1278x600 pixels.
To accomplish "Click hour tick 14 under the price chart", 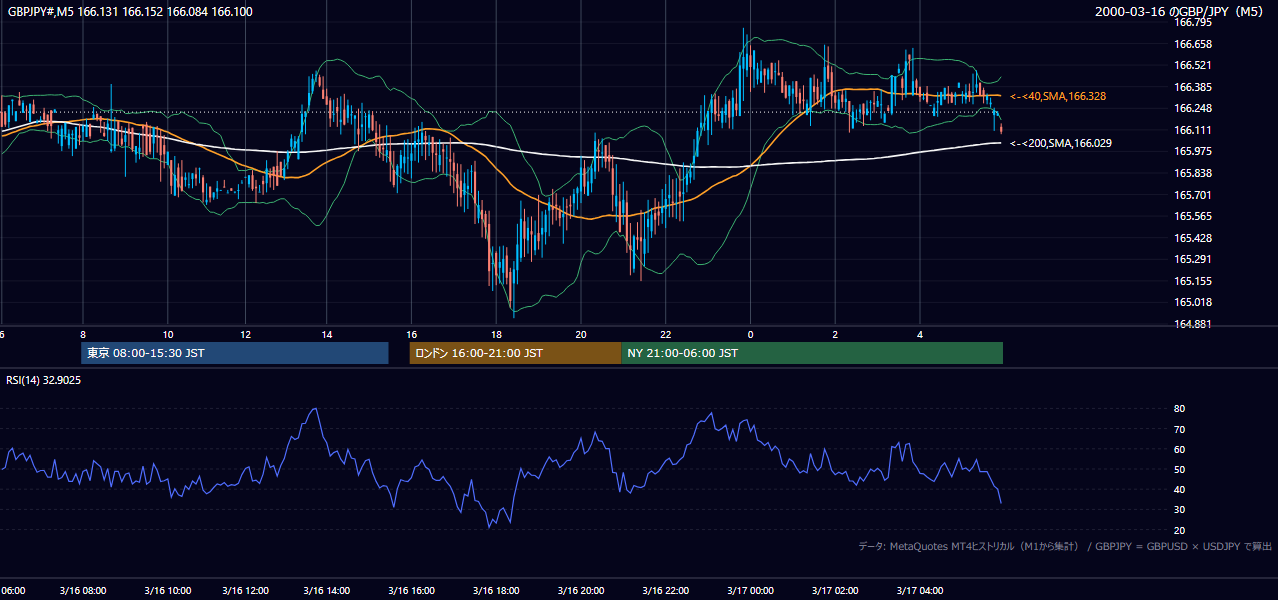I will coord(326,334).
